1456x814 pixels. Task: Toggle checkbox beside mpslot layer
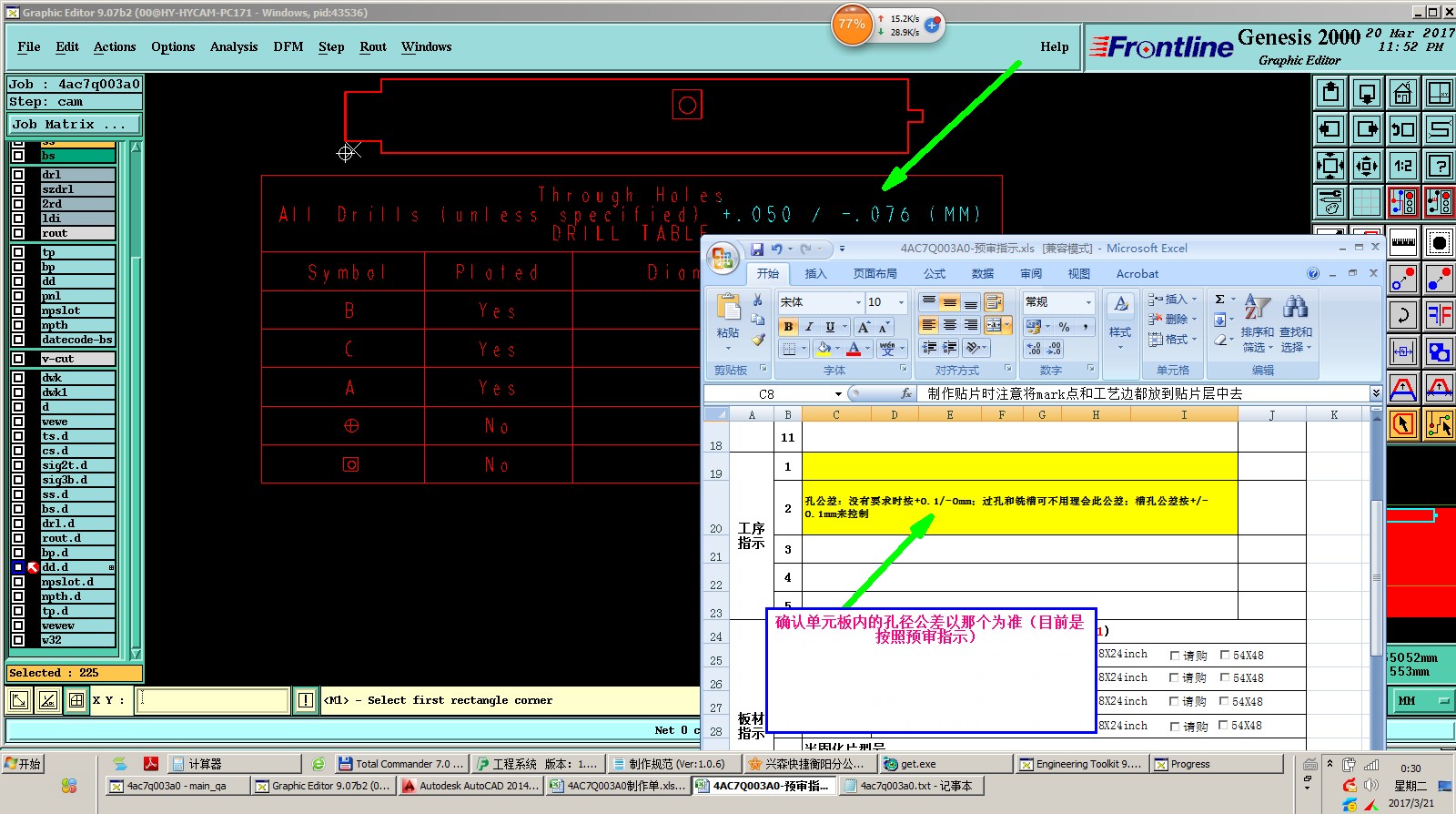(18, 310)
